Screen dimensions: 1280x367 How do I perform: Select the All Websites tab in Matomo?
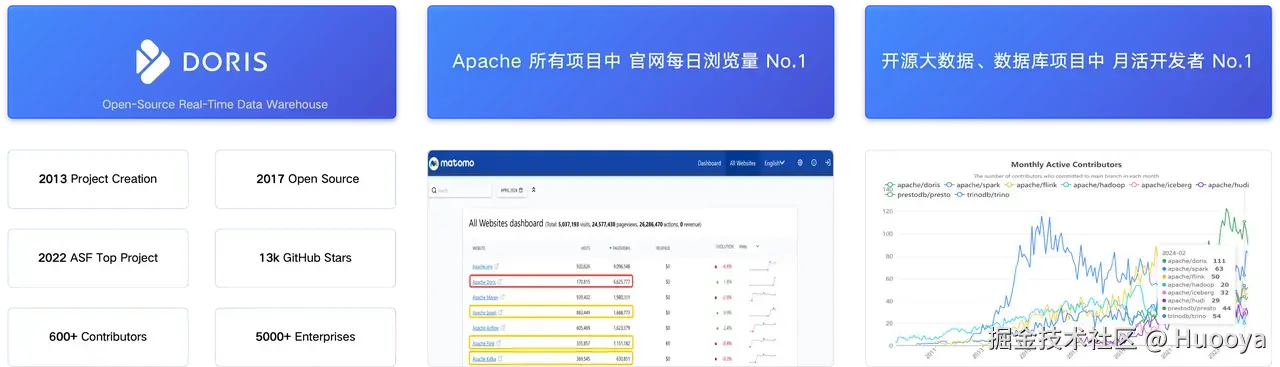(742, 162)
